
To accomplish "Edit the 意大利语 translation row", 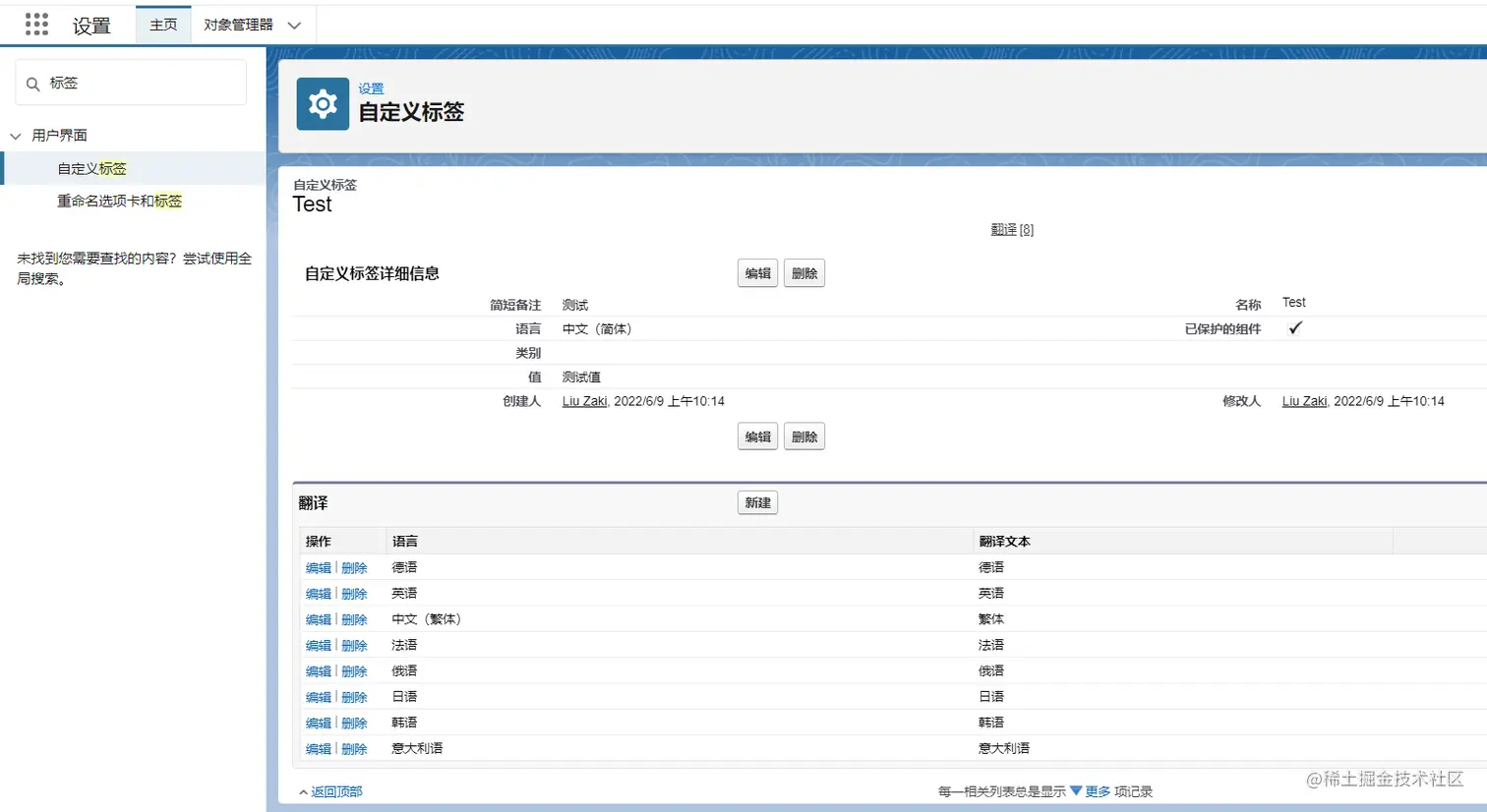I will point(319,749).
